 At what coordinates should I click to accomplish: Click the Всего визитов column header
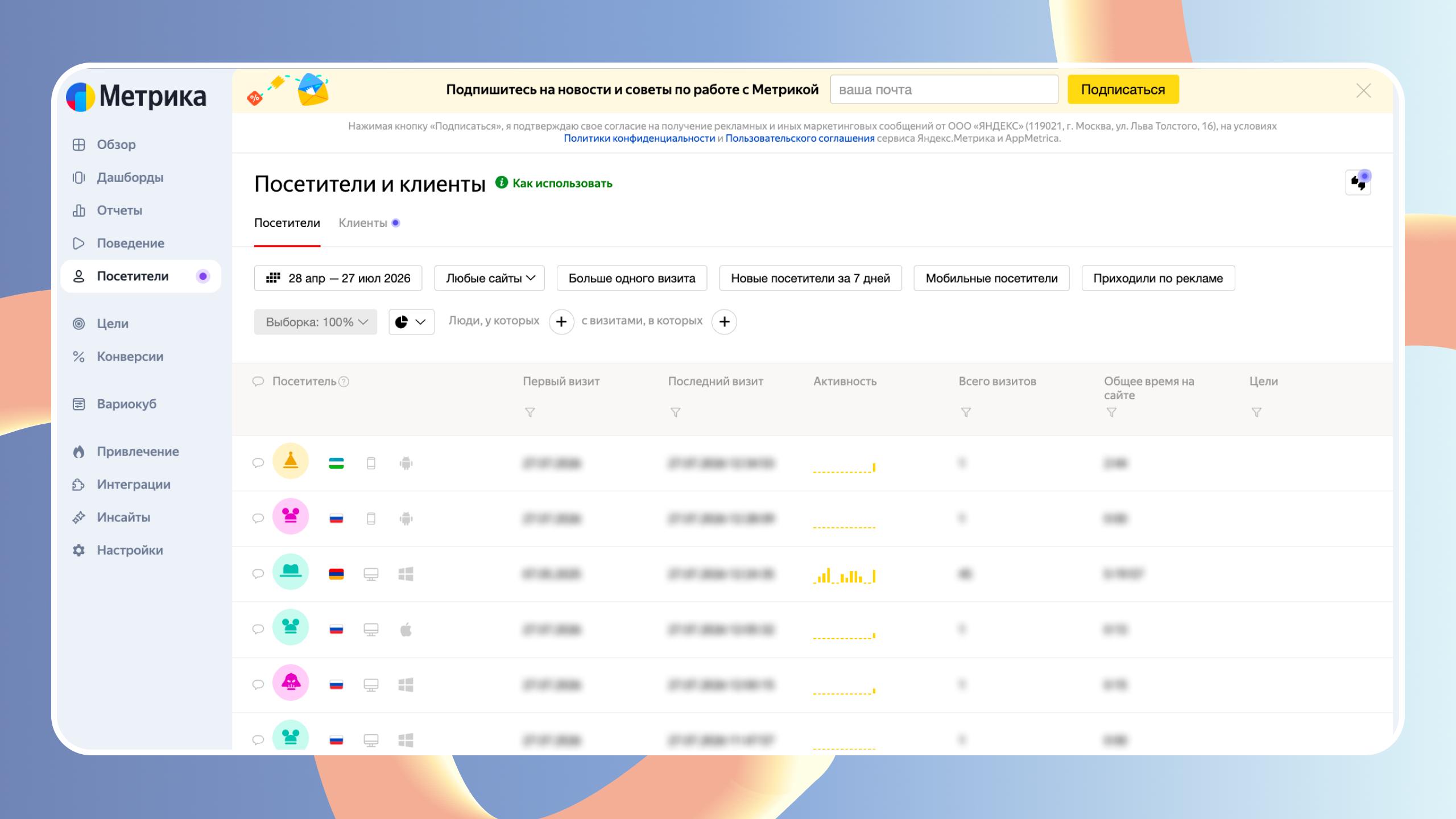click(x=998, y=382)
